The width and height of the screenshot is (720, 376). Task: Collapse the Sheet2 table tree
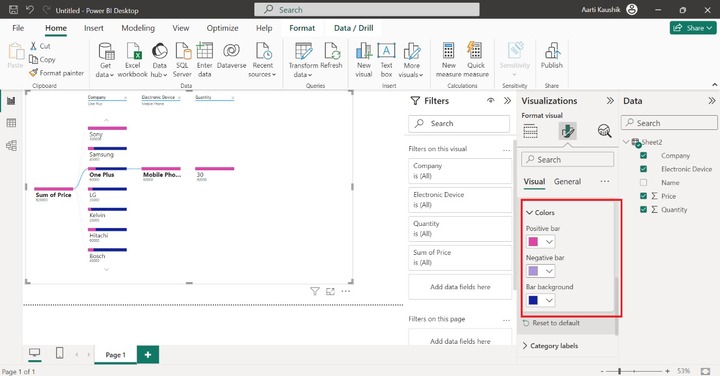pos(626,142)
